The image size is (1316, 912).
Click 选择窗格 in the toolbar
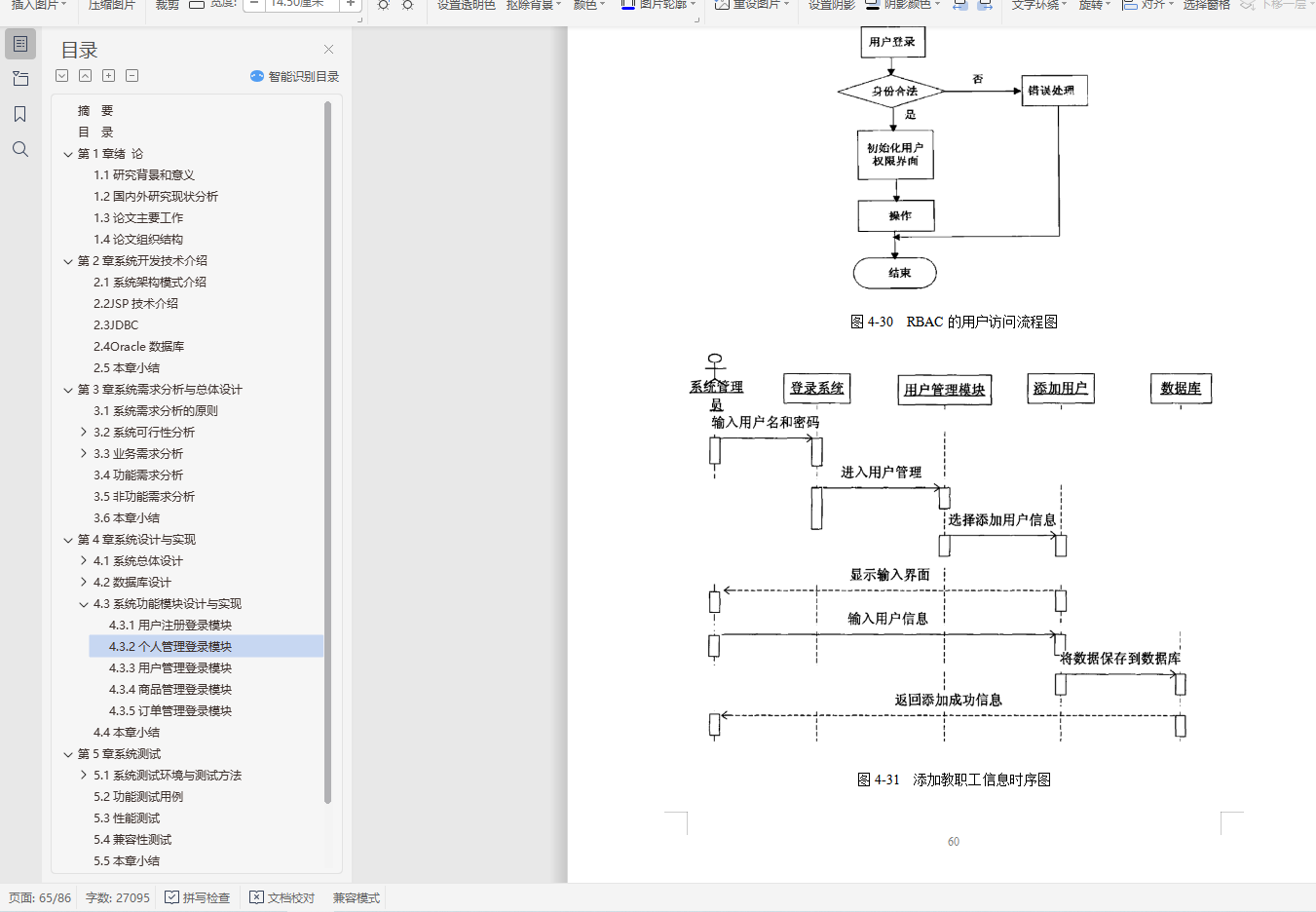coord(1207,5)
